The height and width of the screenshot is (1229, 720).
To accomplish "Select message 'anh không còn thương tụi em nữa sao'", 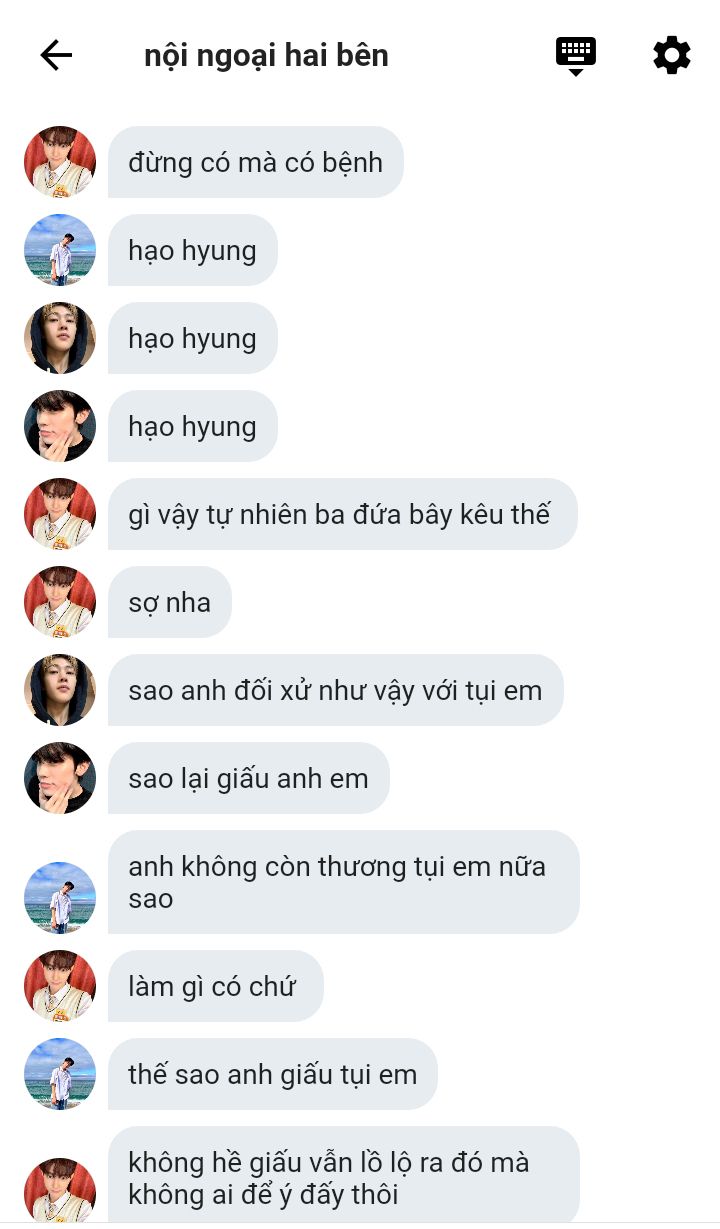I will pyautogui.click(x=344, y=882).
